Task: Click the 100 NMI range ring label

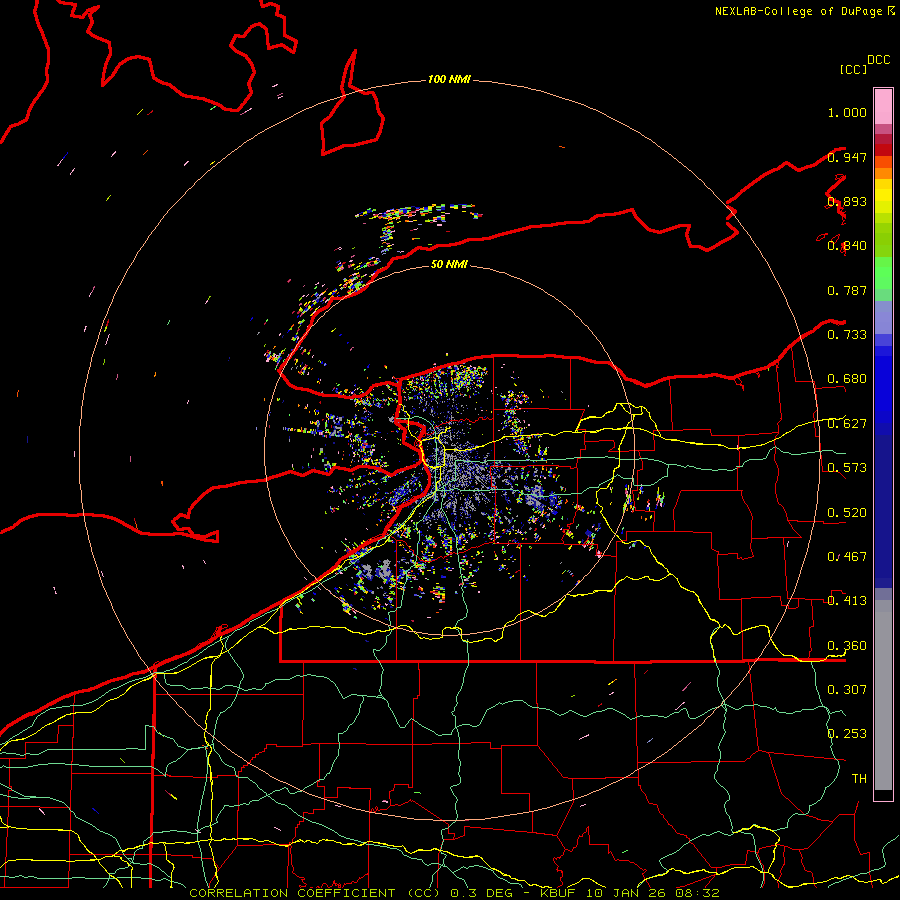Action: click(449, 79)
